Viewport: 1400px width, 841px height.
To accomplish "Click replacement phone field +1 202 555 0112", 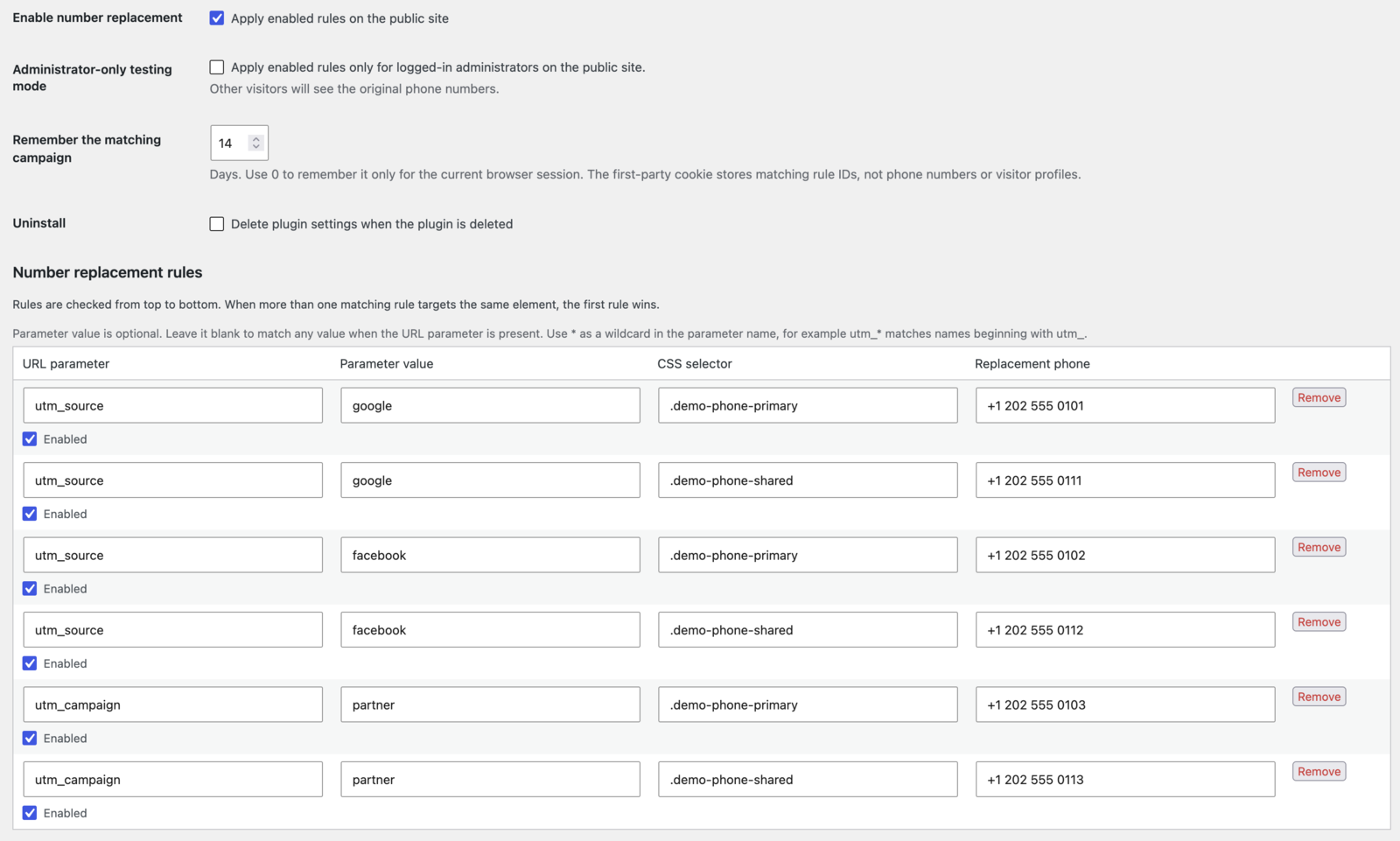I will tap(1125, 630).
